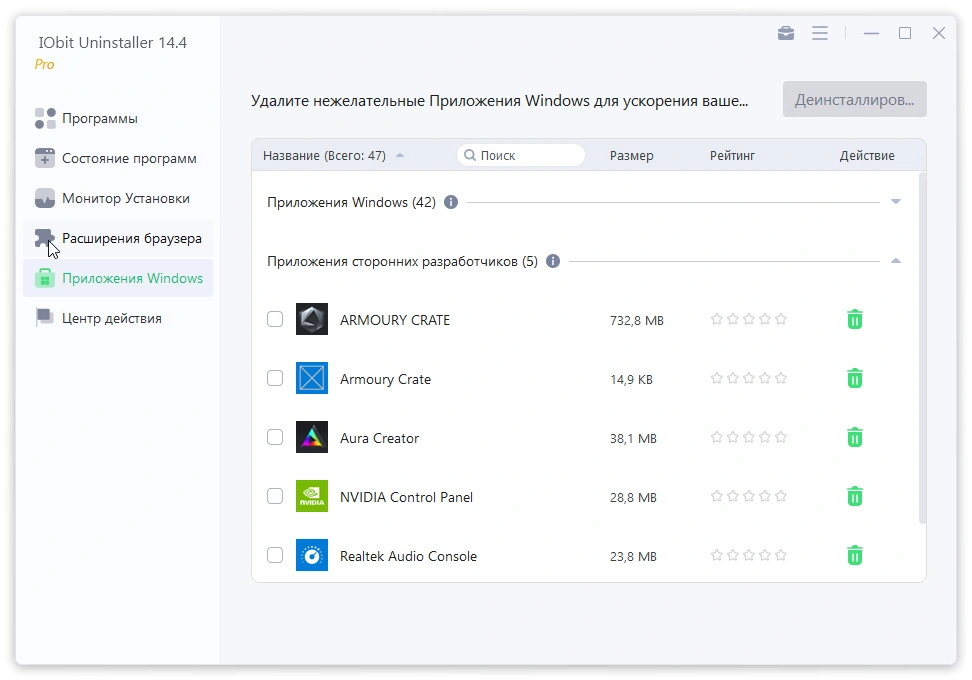
Task: Click the info icon beside third-party apps group
Action: point(552,261)
